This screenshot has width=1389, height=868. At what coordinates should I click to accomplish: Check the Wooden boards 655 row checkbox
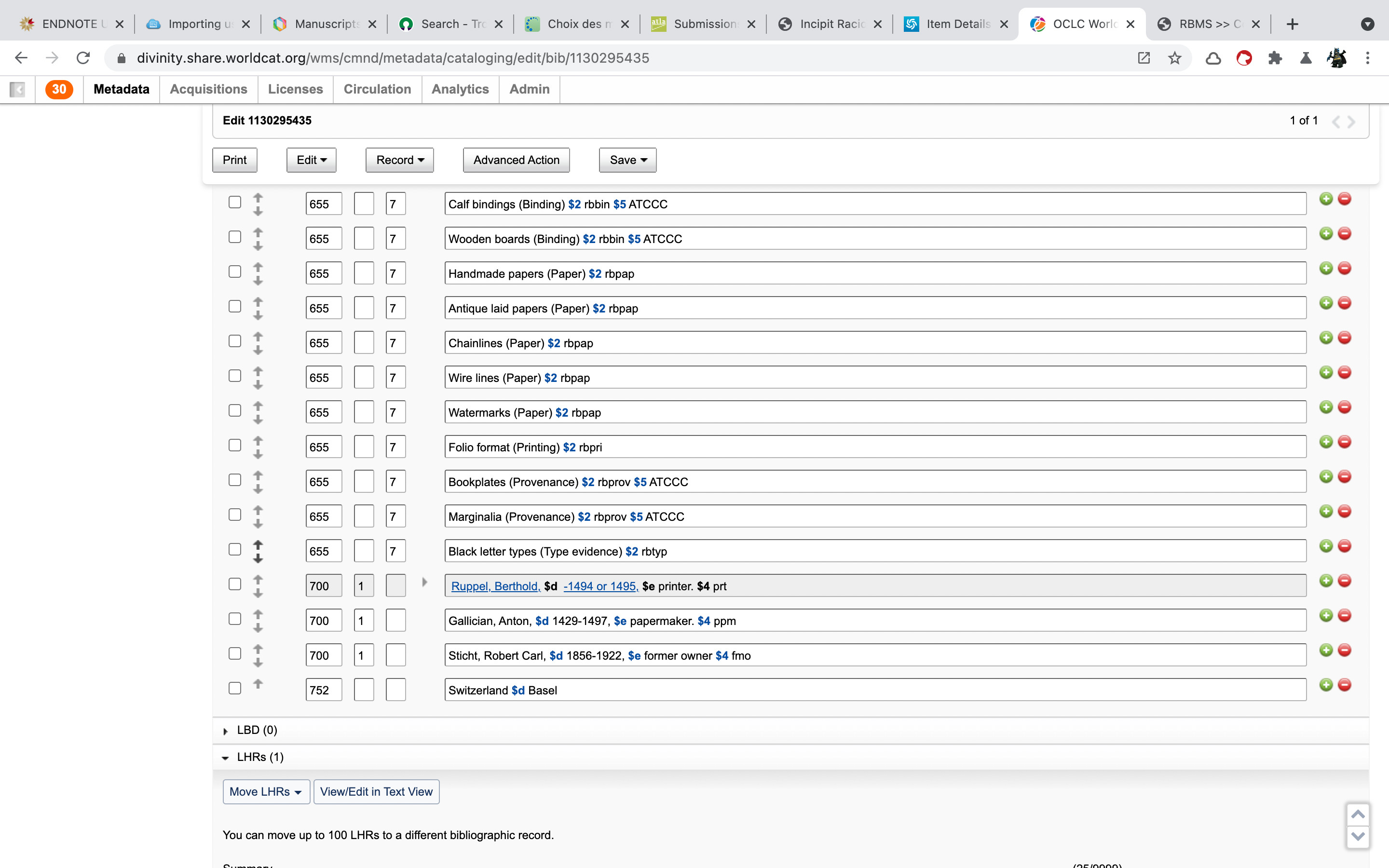coord(234,237)
